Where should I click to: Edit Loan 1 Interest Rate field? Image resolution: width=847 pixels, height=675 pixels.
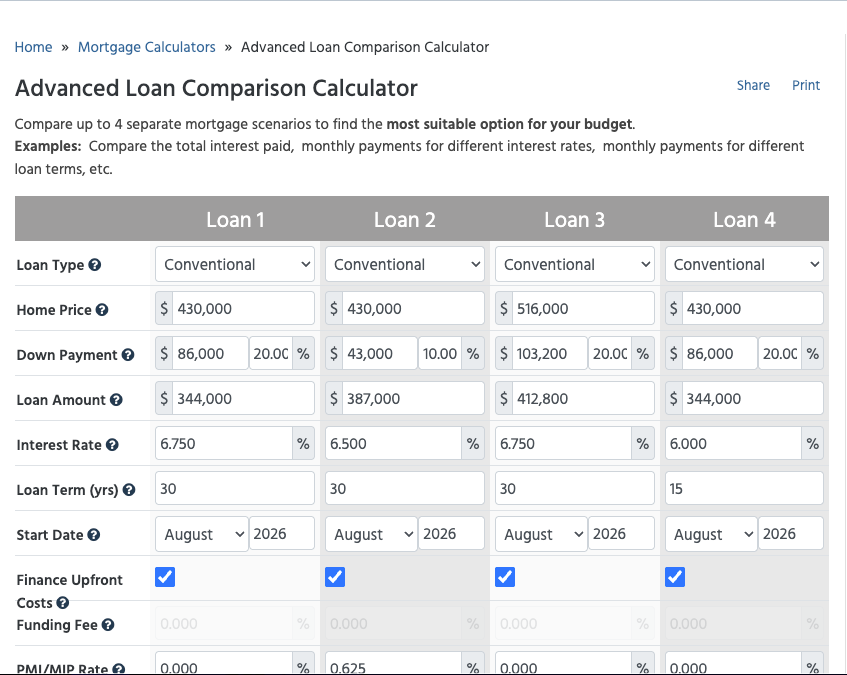pos(224,443)
